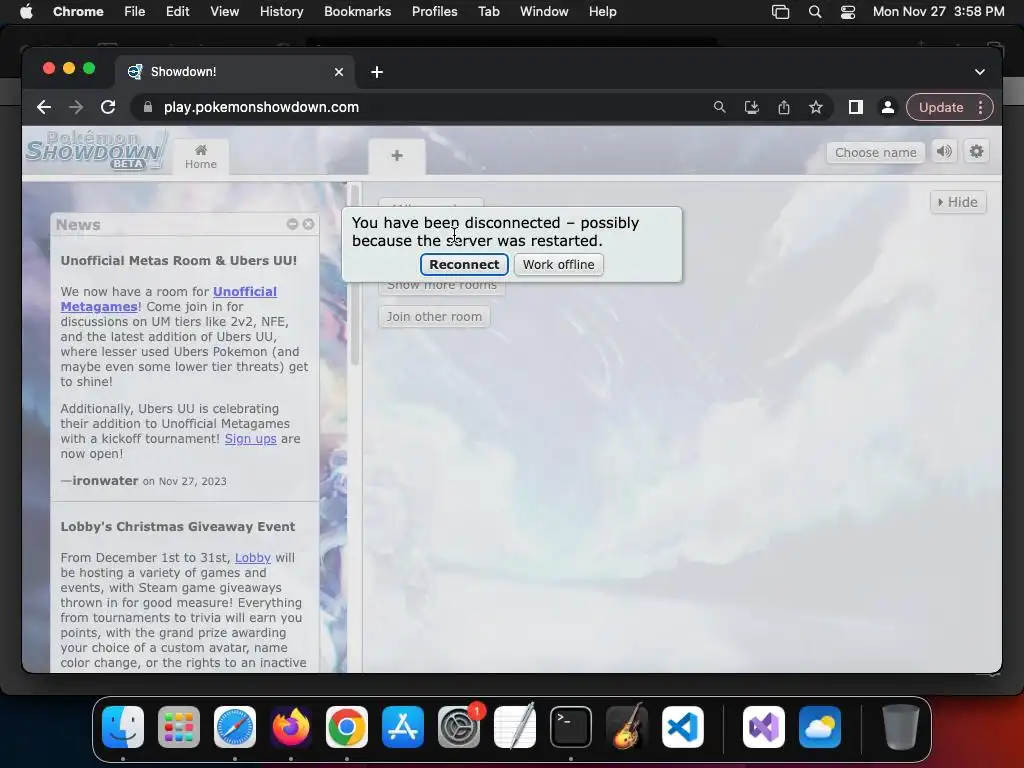This screenshot has width=1024, height=768.
Task: Launch Safari from the Dock
Action: 235,727
